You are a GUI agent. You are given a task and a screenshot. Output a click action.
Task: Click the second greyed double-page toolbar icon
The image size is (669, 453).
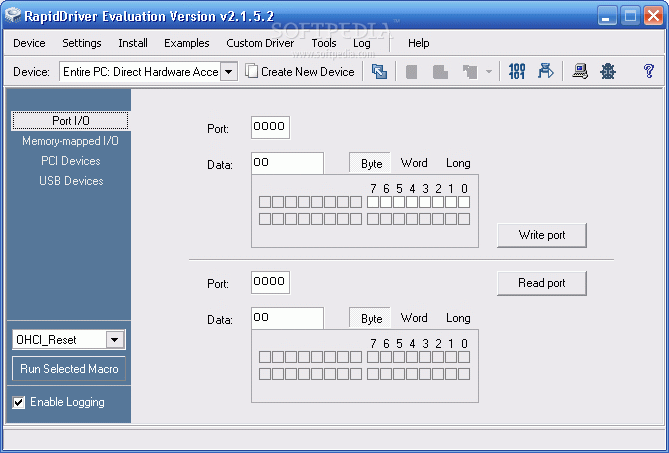point(440,72)
